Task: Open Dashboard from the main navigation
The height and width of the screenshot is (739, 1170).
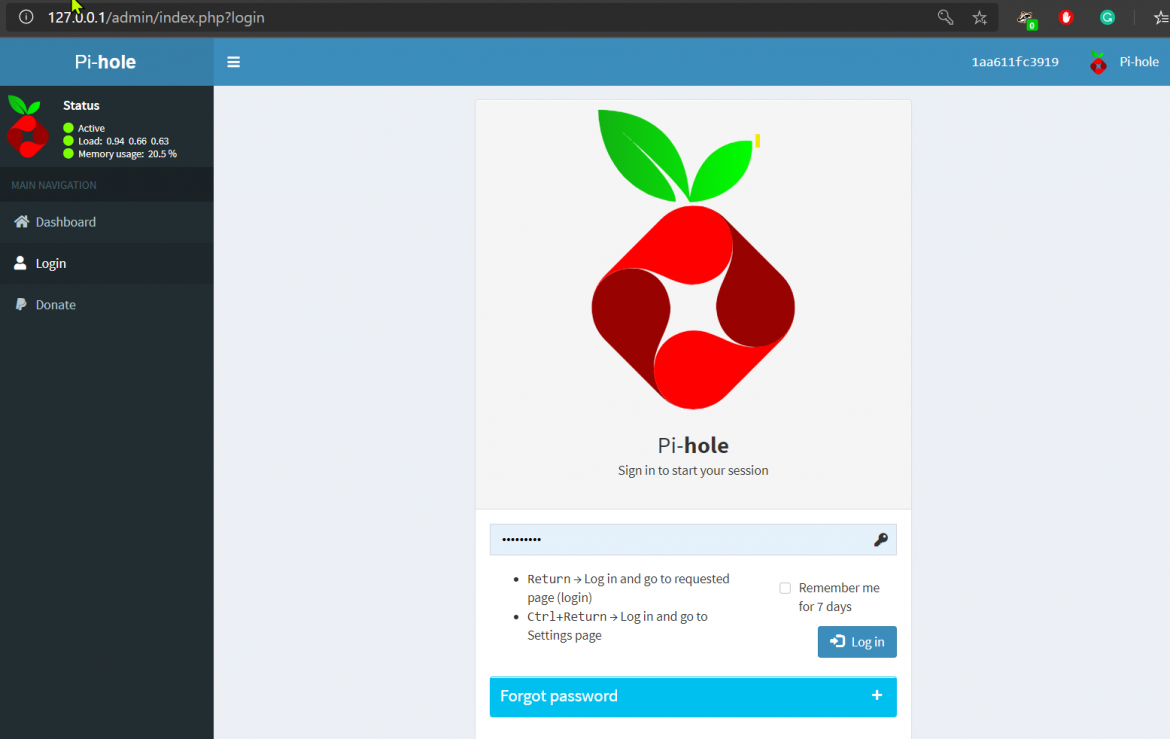Action: click(x=68, y=221)
